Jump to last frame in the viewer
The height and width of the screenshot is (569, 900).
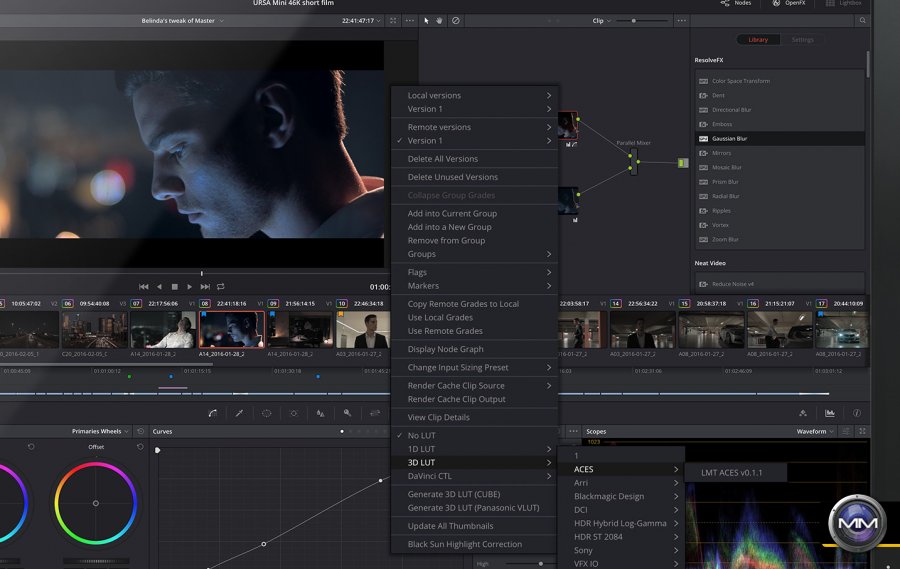tap(205, 287)
